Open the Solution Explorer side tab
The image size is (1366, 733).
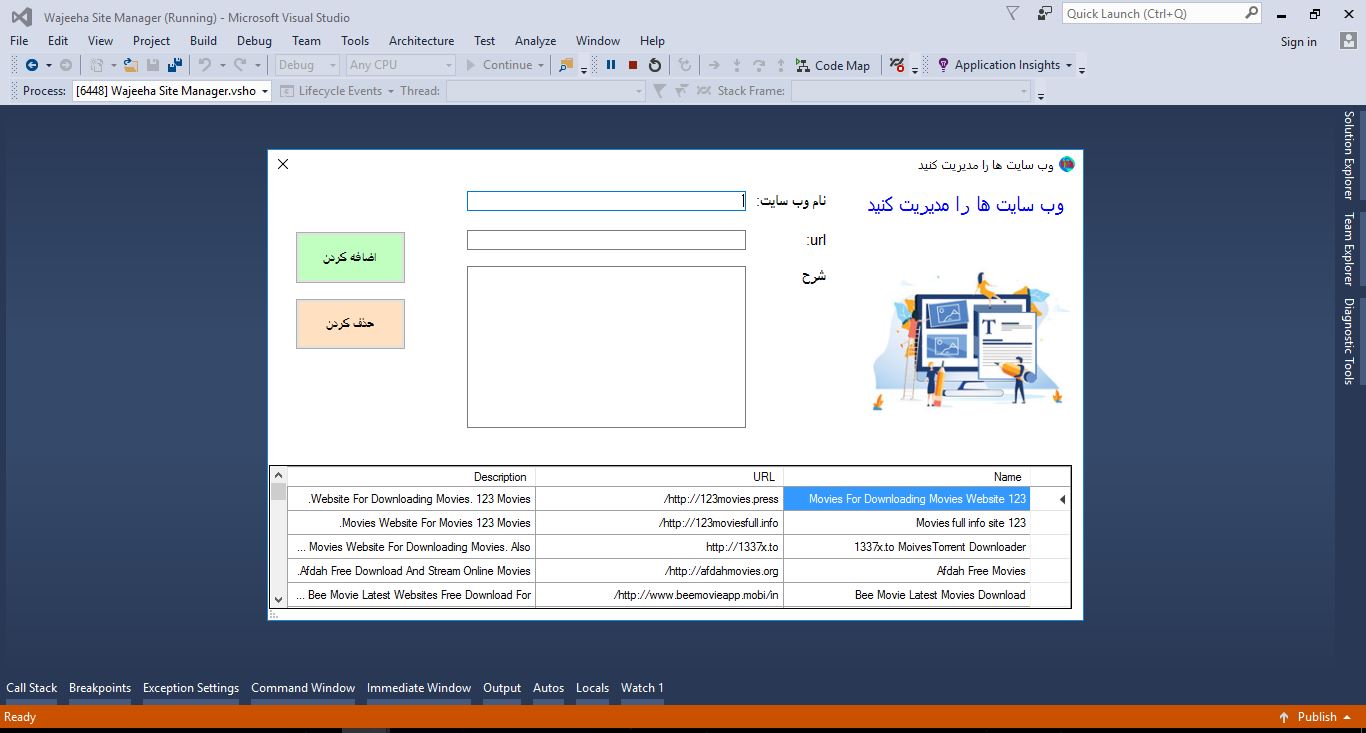1348,155
